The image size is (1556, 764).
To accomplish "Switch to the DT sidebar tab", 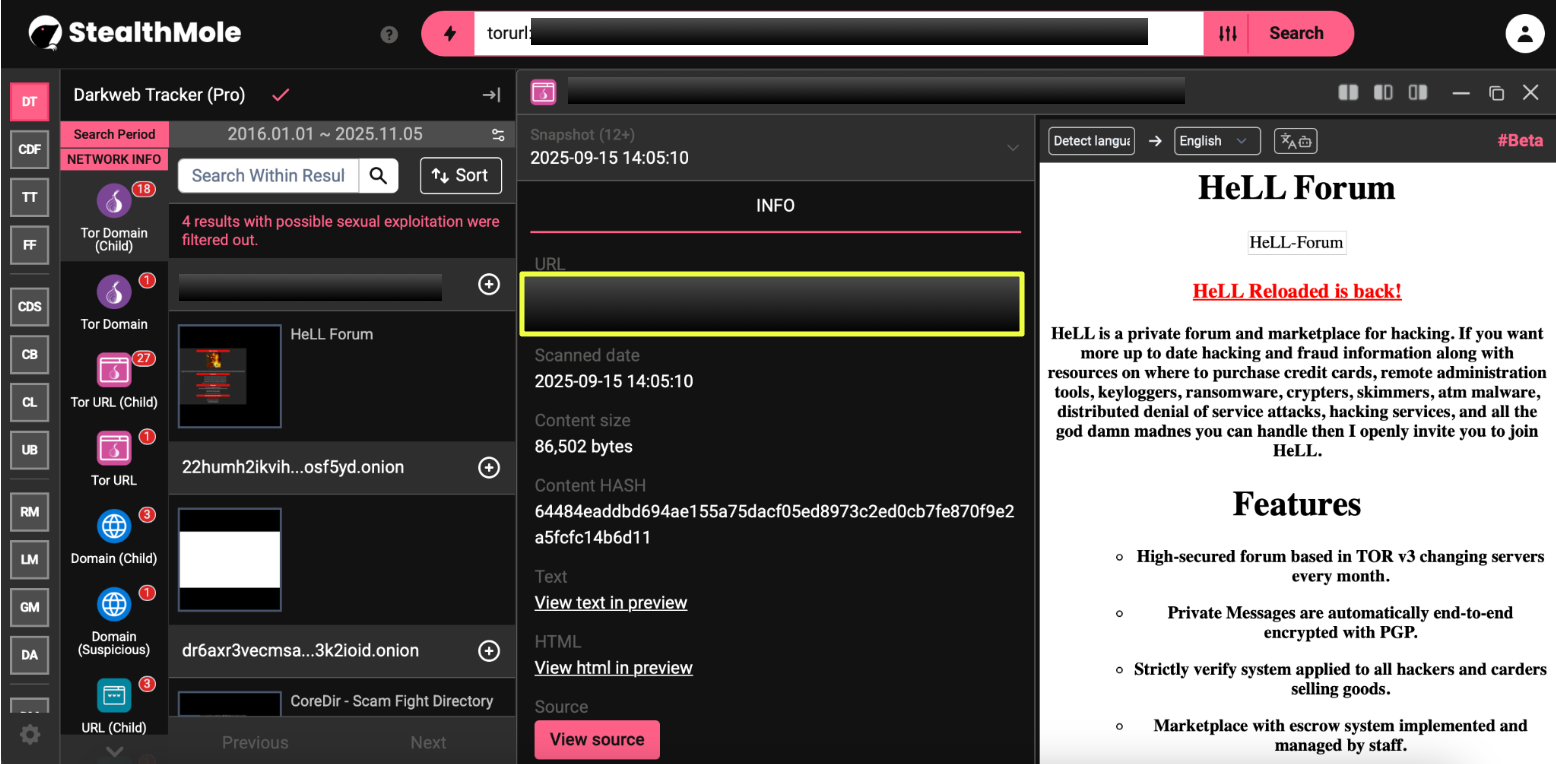I will tap(29, 101).
